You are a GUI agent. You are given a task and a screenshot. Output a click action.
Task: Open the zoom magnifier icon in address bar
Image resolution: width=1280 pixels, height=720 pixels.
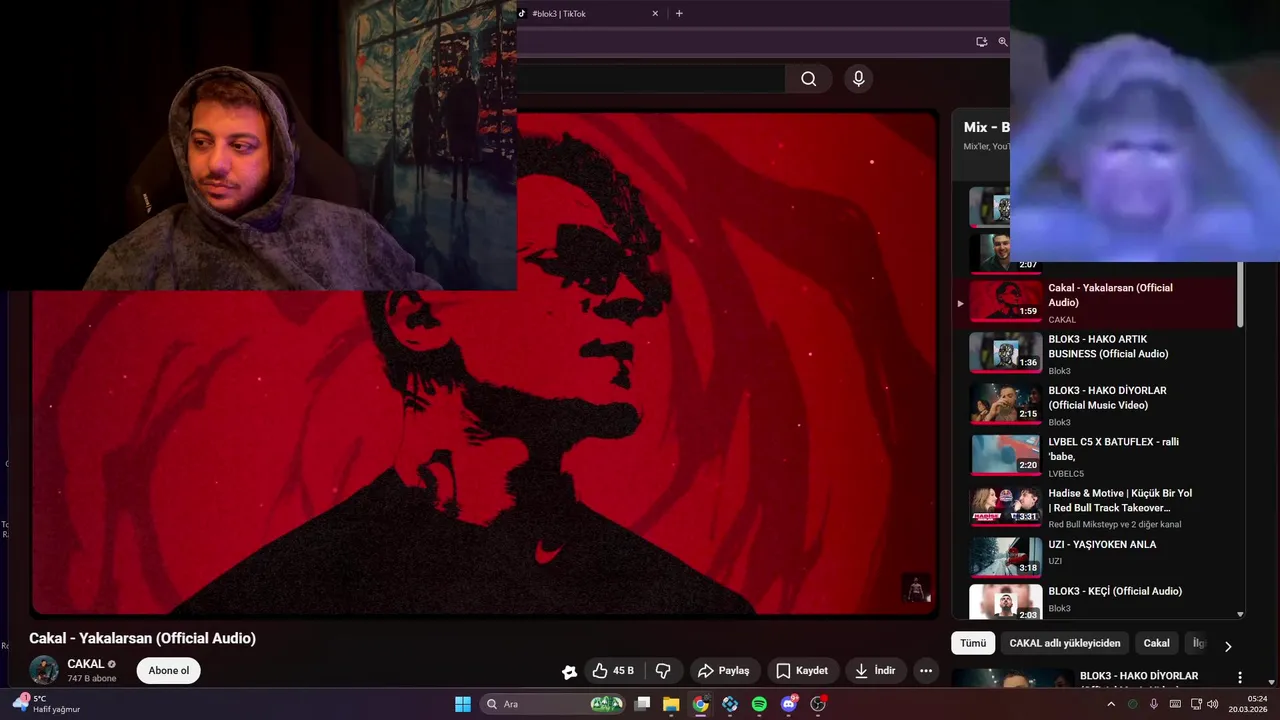coord(1003,42)
